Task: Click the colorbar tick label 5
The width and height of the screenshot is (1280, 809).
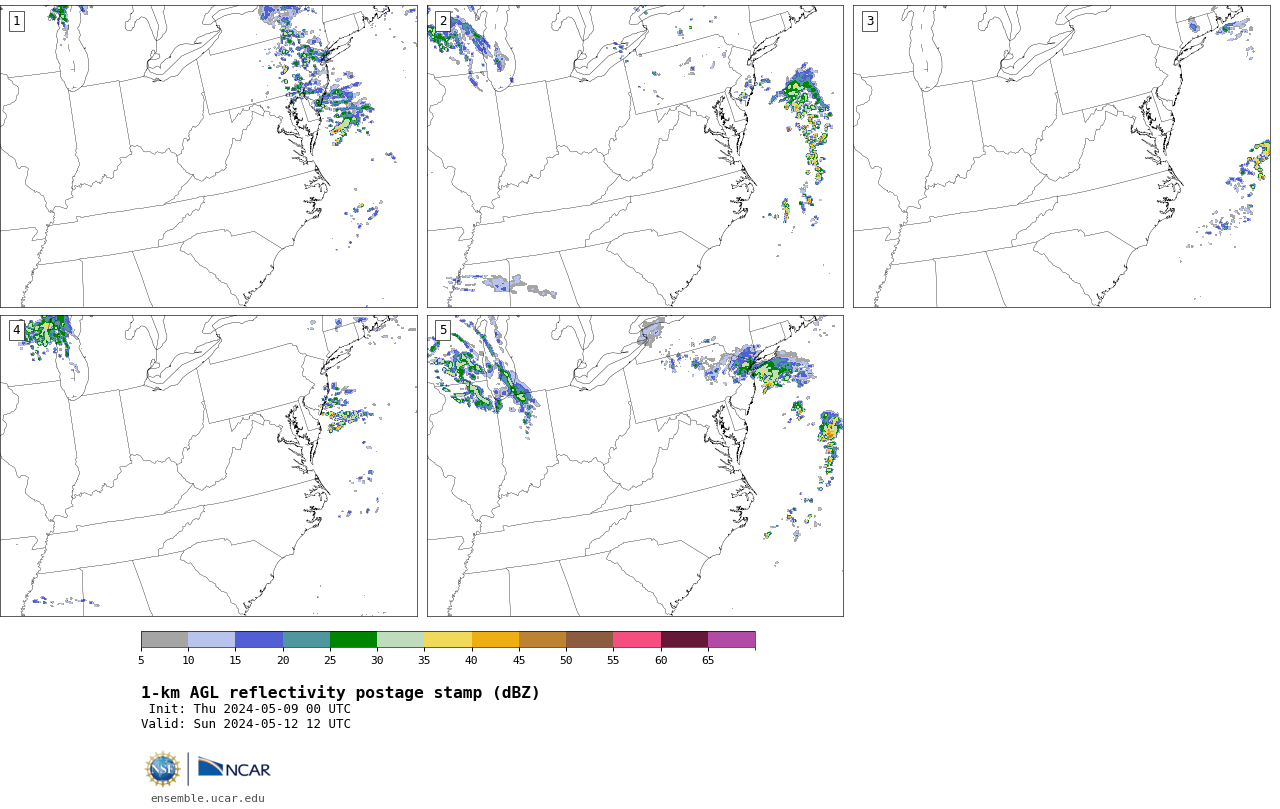Action: click(141, 660)
